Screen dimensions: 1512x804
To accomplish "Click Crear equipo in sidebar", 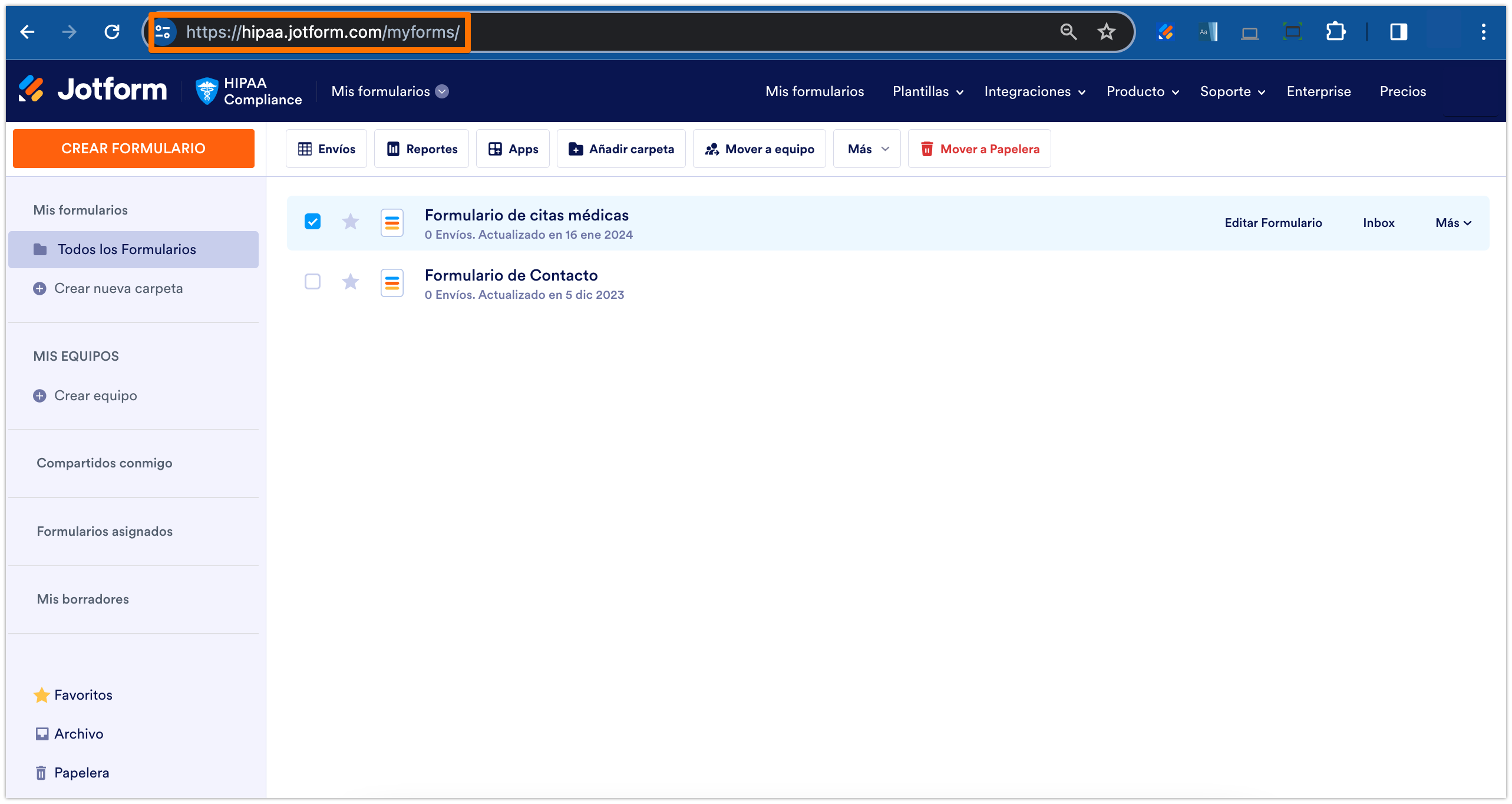I will (x=85, y=396).
